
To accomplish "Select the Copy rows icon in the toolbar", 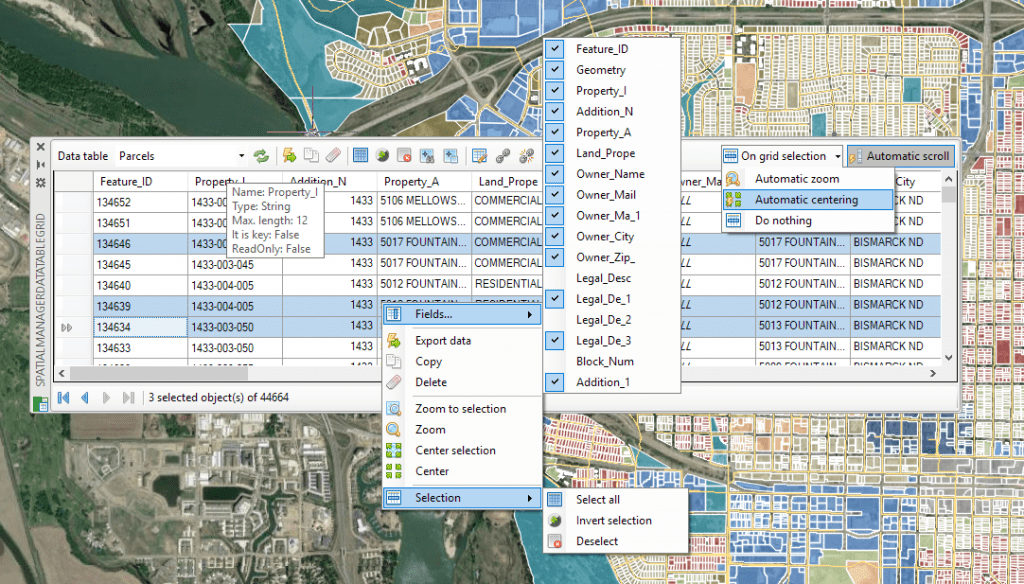I will tap(311, 155).
